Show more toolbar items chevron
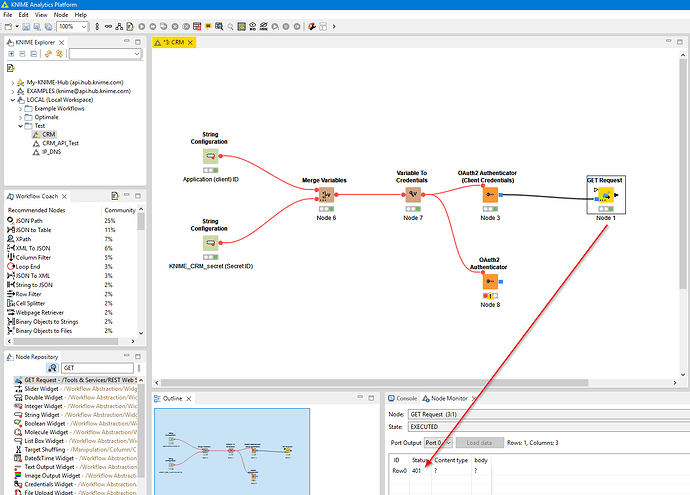690x495 pixels. coord(334,26)
